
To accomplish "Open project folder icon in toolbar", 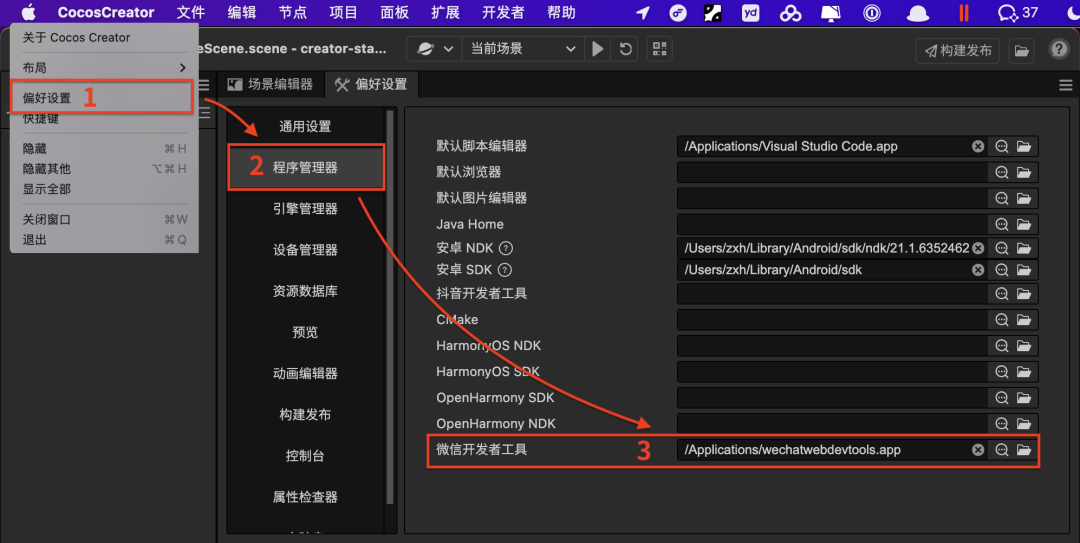I will pos(1021,50).
